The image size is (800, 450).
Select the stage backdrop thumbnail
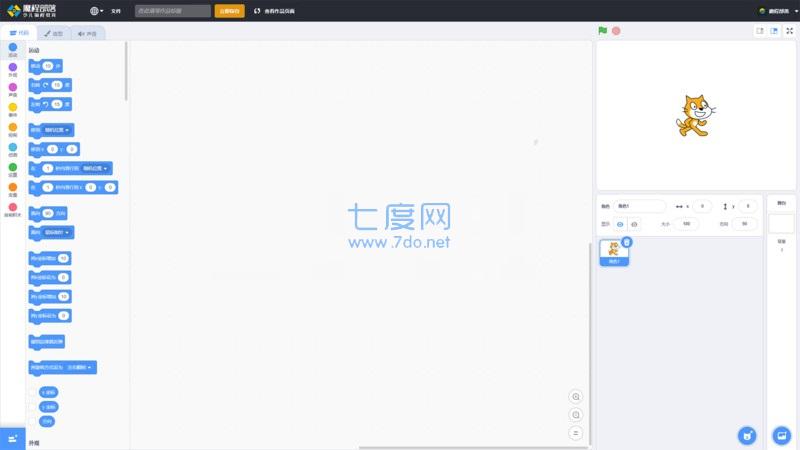coord(781,223)
